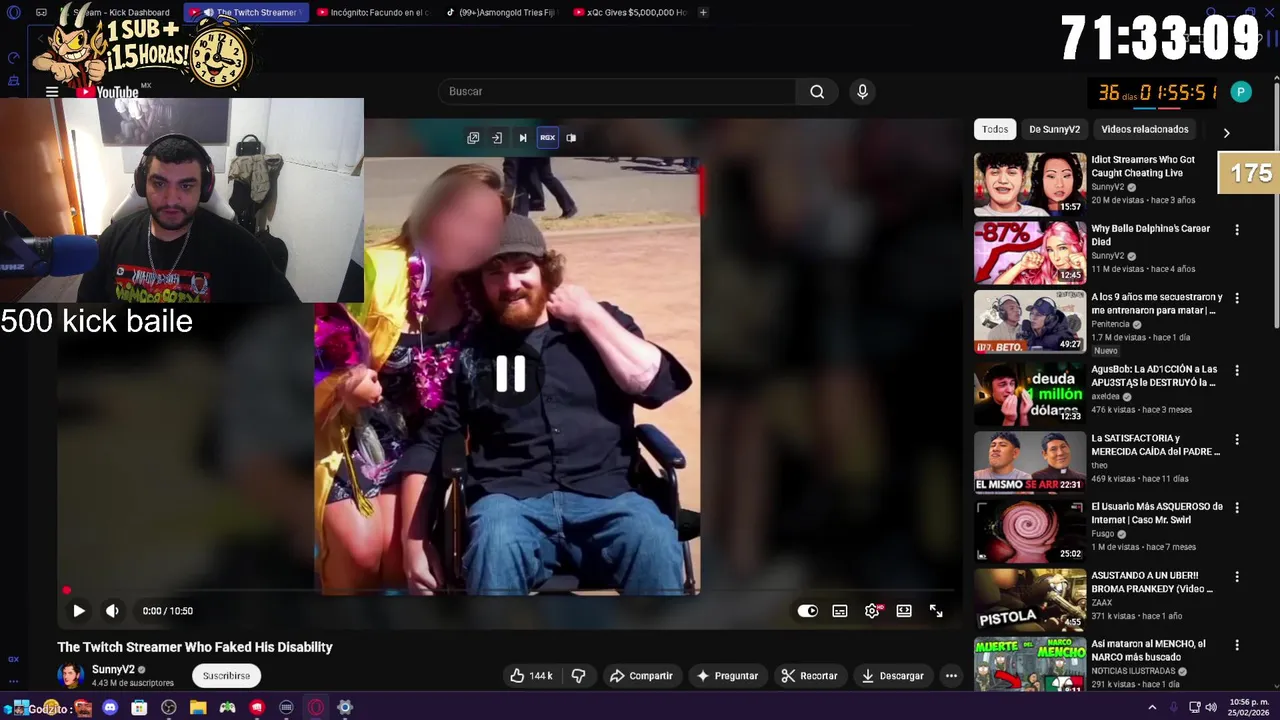The height and width of the screenshot is (720, 1280).
Task: Click the Compartir share button
Action: click(x=641, y=676)
